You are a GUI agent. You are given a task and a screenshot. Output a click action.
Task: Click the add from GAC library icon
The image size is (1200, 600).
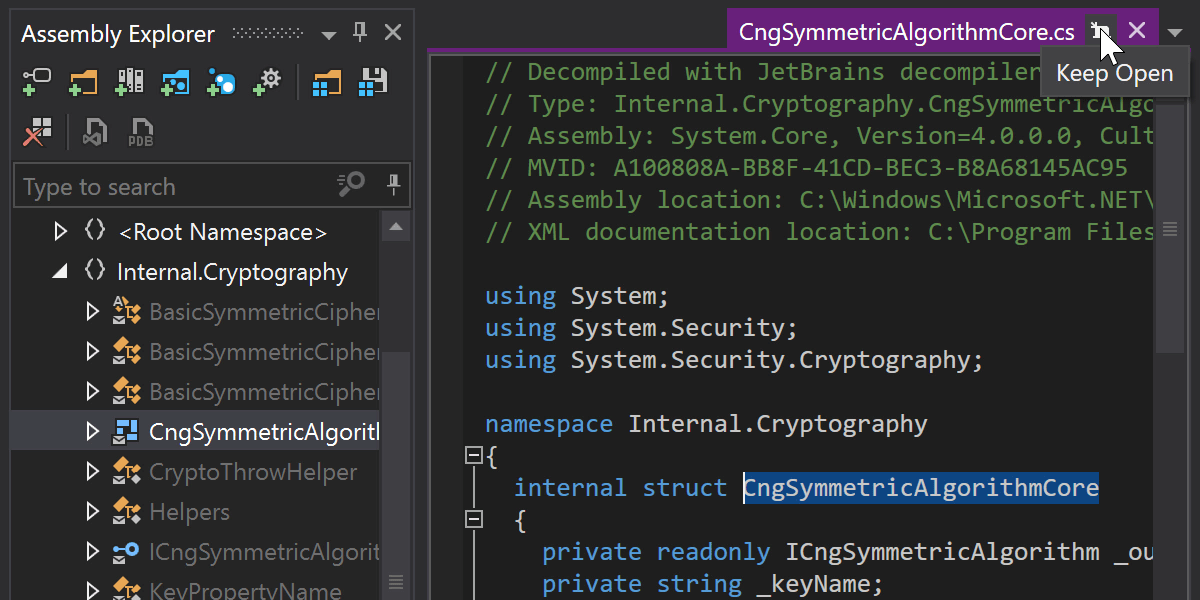point(129,82)
